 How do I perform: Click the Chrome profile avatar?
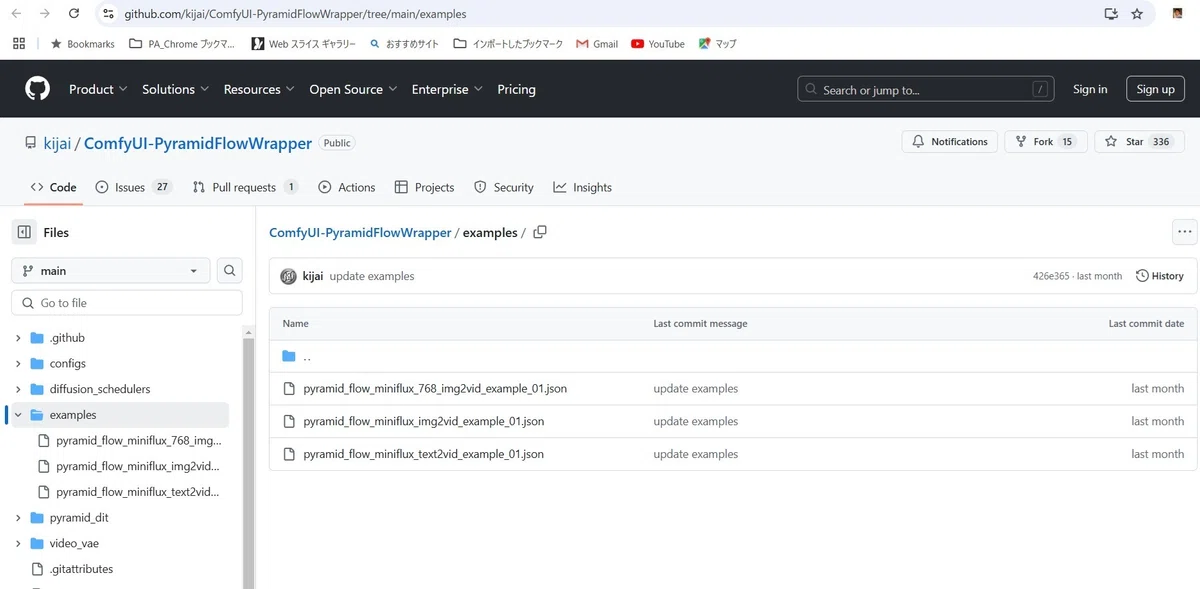[x=1178, y=14]
